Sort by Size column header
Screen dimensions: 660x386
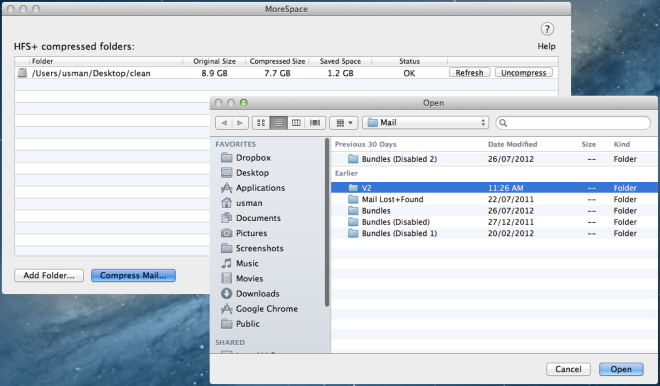click(x=588, y=144)
